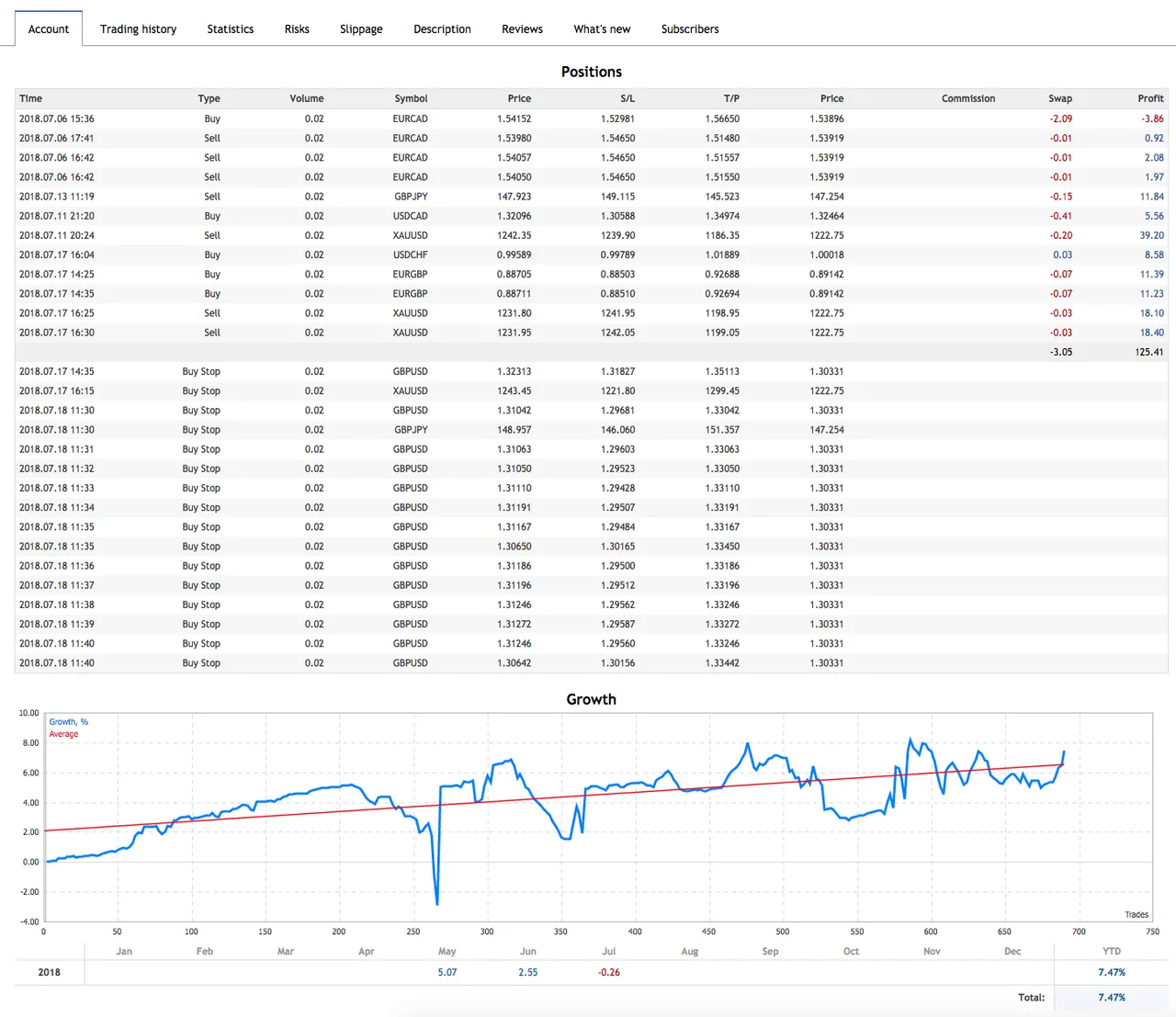Go to the Description tab

(x=442, y=29)
